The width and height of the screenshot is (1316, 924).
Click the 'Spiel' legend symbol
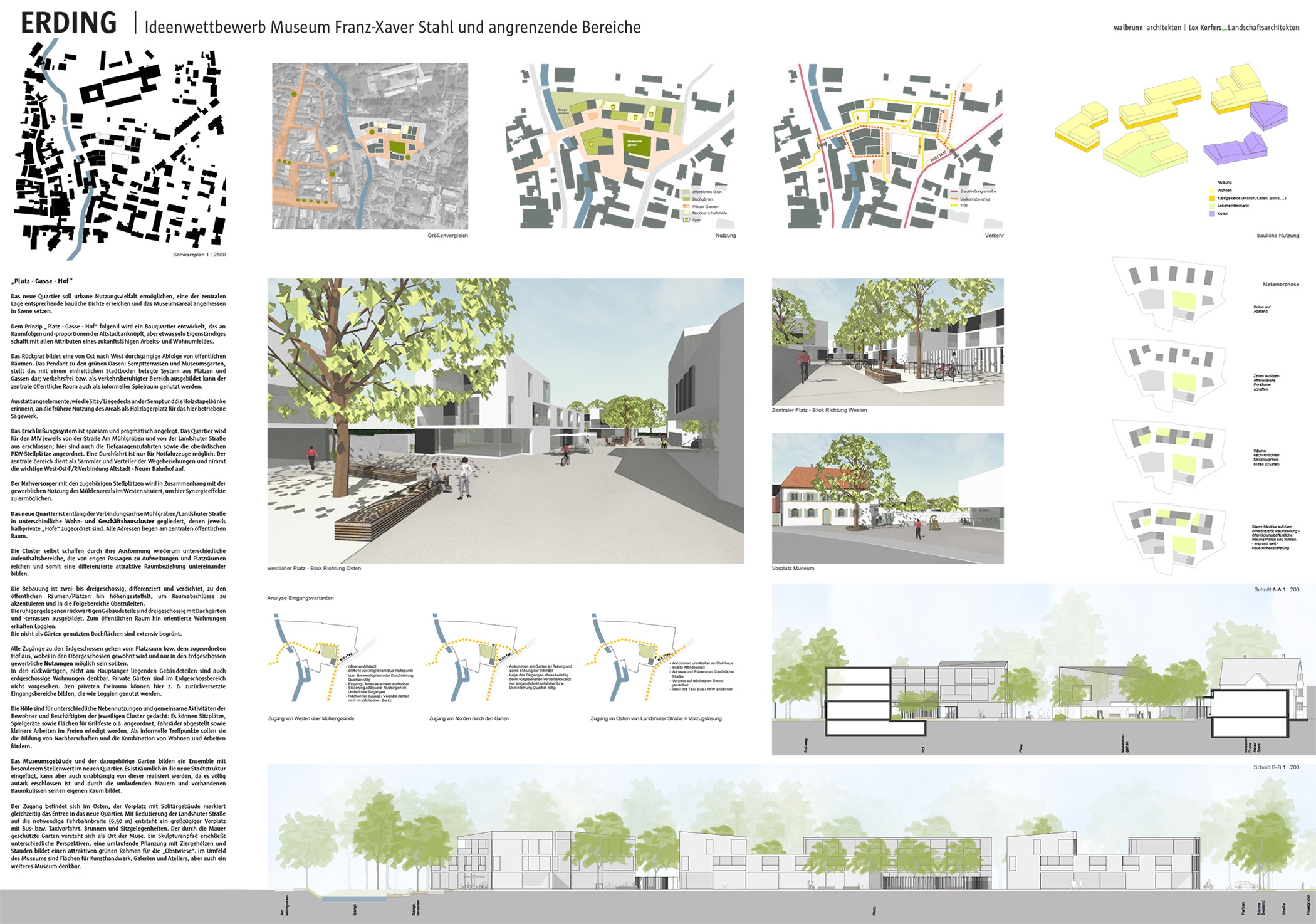coord(686,220)
